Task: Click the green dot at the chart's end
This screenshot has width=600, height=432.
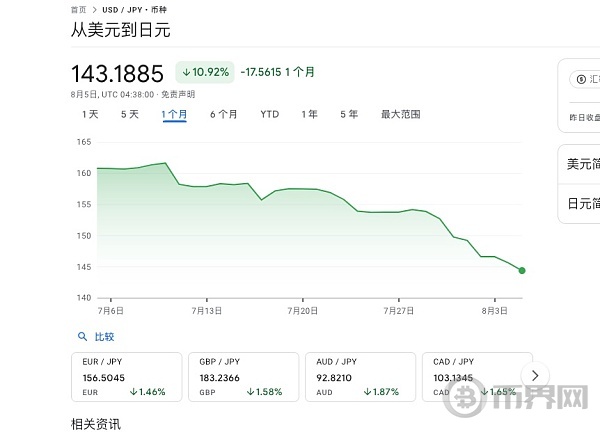Action: pos(522,270)
